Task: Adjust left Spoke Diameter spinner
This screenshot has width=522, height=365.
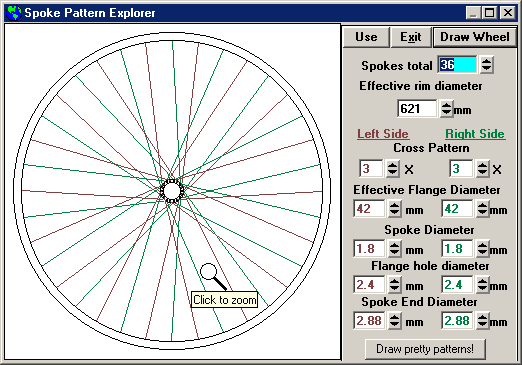Action: click(394, 249)
